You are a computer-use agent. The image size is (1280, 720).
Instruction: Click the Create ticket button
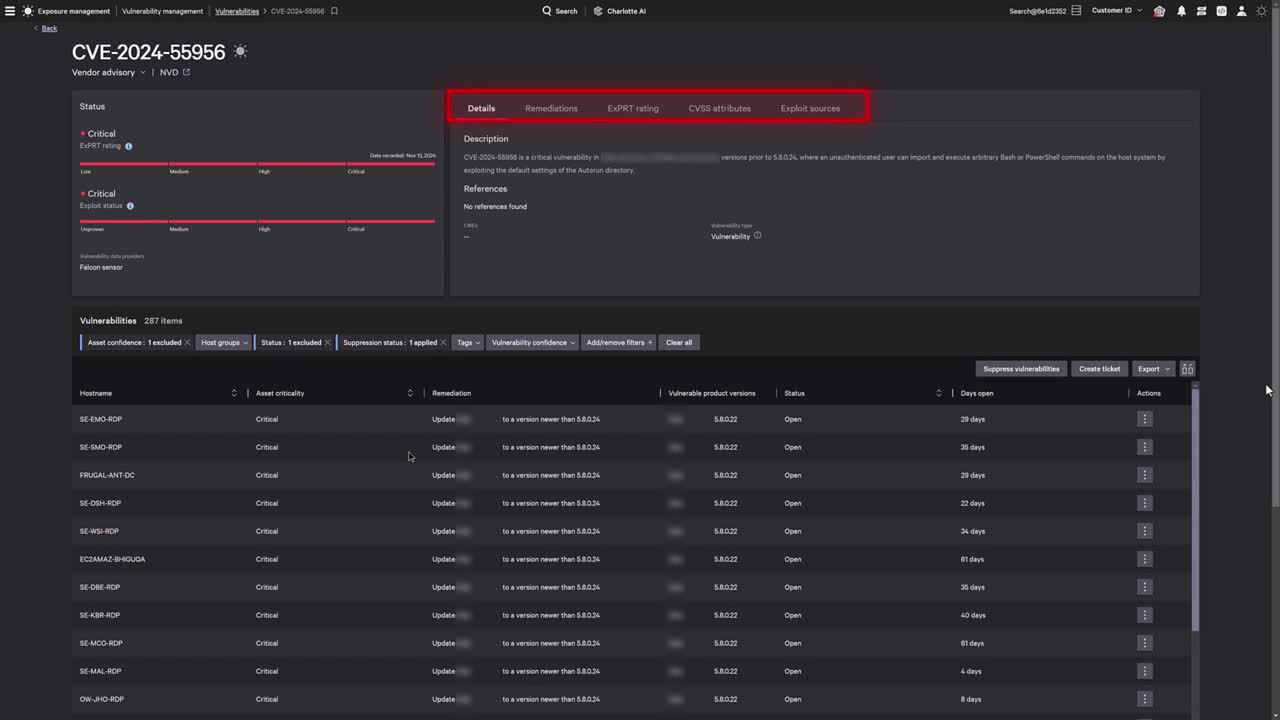pos(1099,369)
